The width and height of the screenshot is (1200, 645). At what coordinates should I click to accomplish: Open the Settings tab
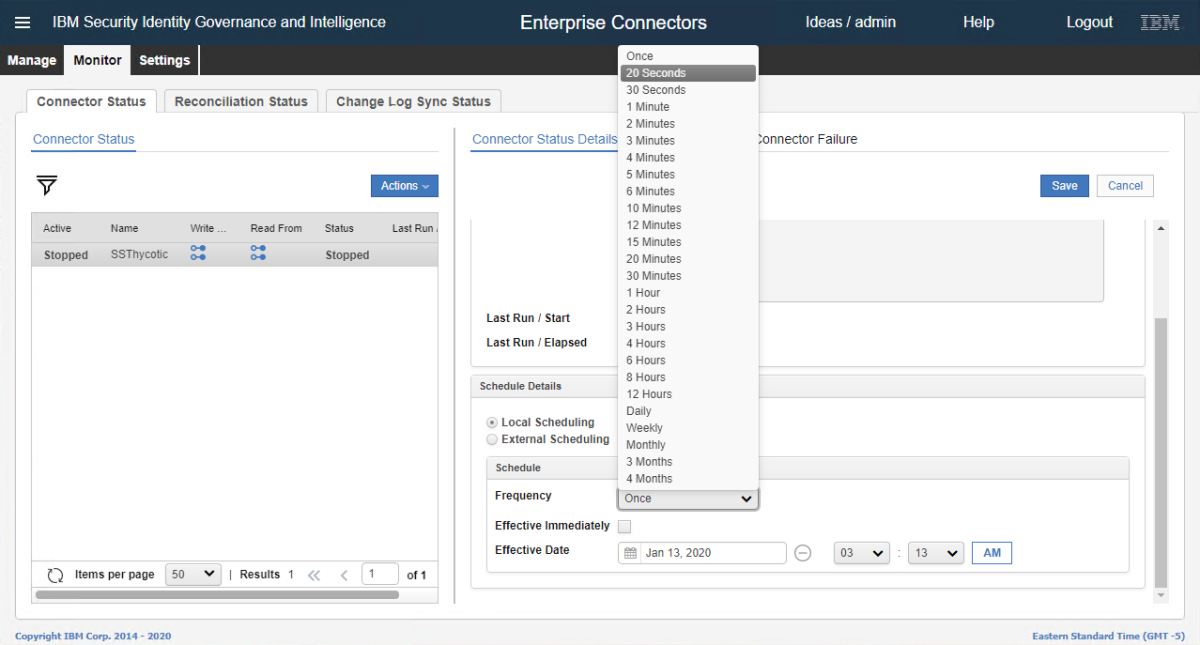(x=164, y=60)
